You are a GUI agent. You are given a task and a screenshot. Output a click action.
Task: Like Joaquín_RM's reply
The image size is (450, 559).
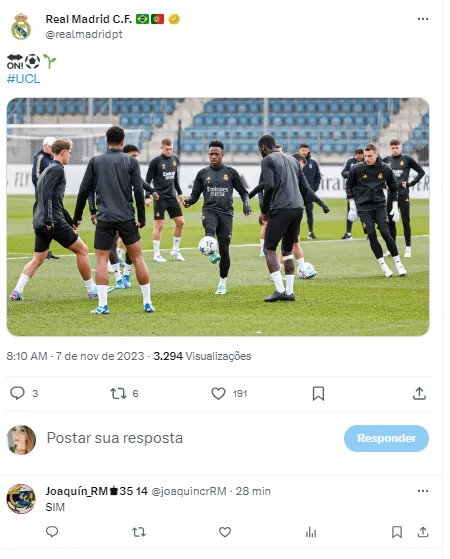coord(225,532)
